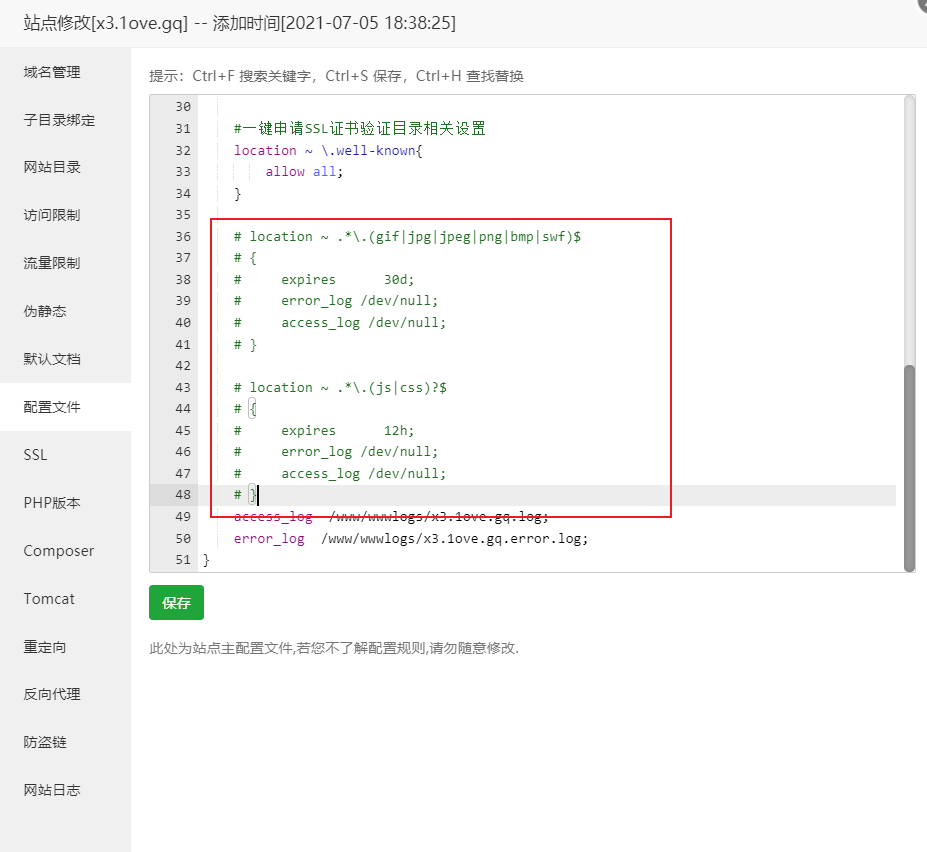Open the 伪静态 rewrite settings
927x852 pixels.
(x=45, y=311)
